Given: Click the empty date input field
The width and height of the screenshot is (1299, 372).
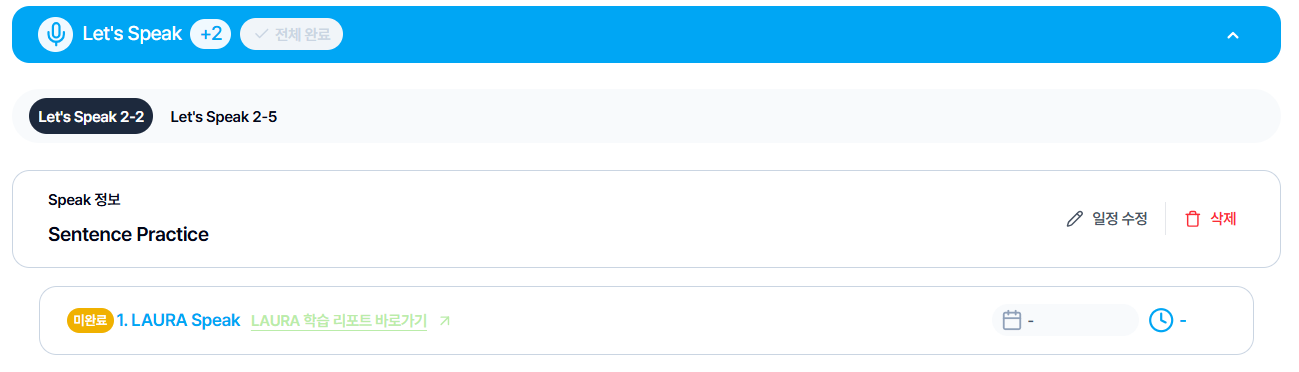Looking at the screenshot, I should pos(1065,320).
